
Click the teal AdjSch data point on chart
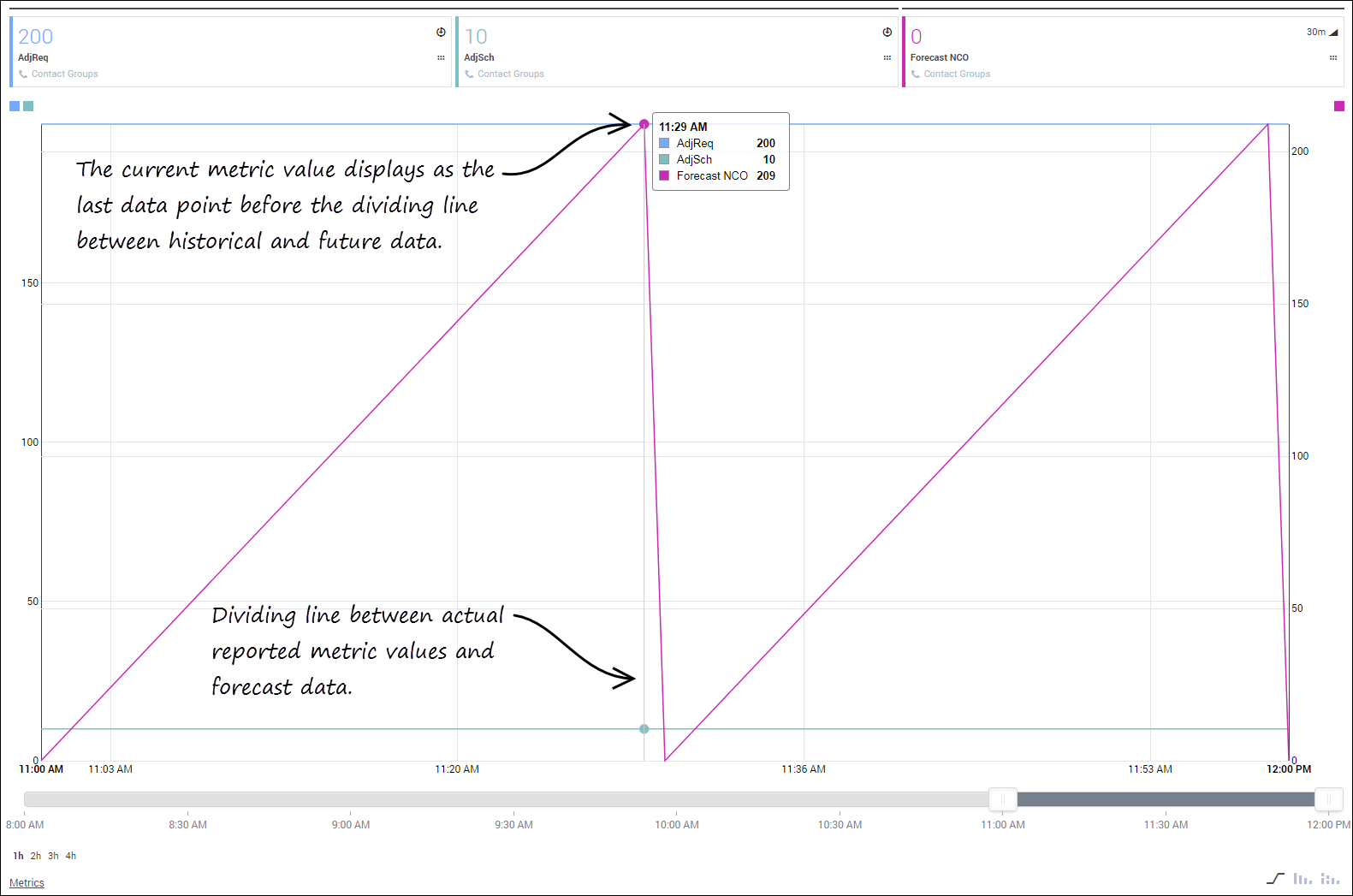644,729
